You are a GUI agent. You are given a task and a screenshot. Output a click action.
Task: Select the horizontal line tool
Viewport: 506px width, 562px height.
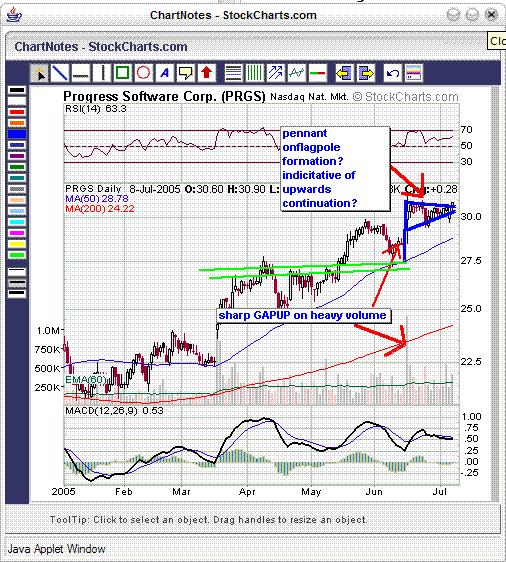[81, 73]
